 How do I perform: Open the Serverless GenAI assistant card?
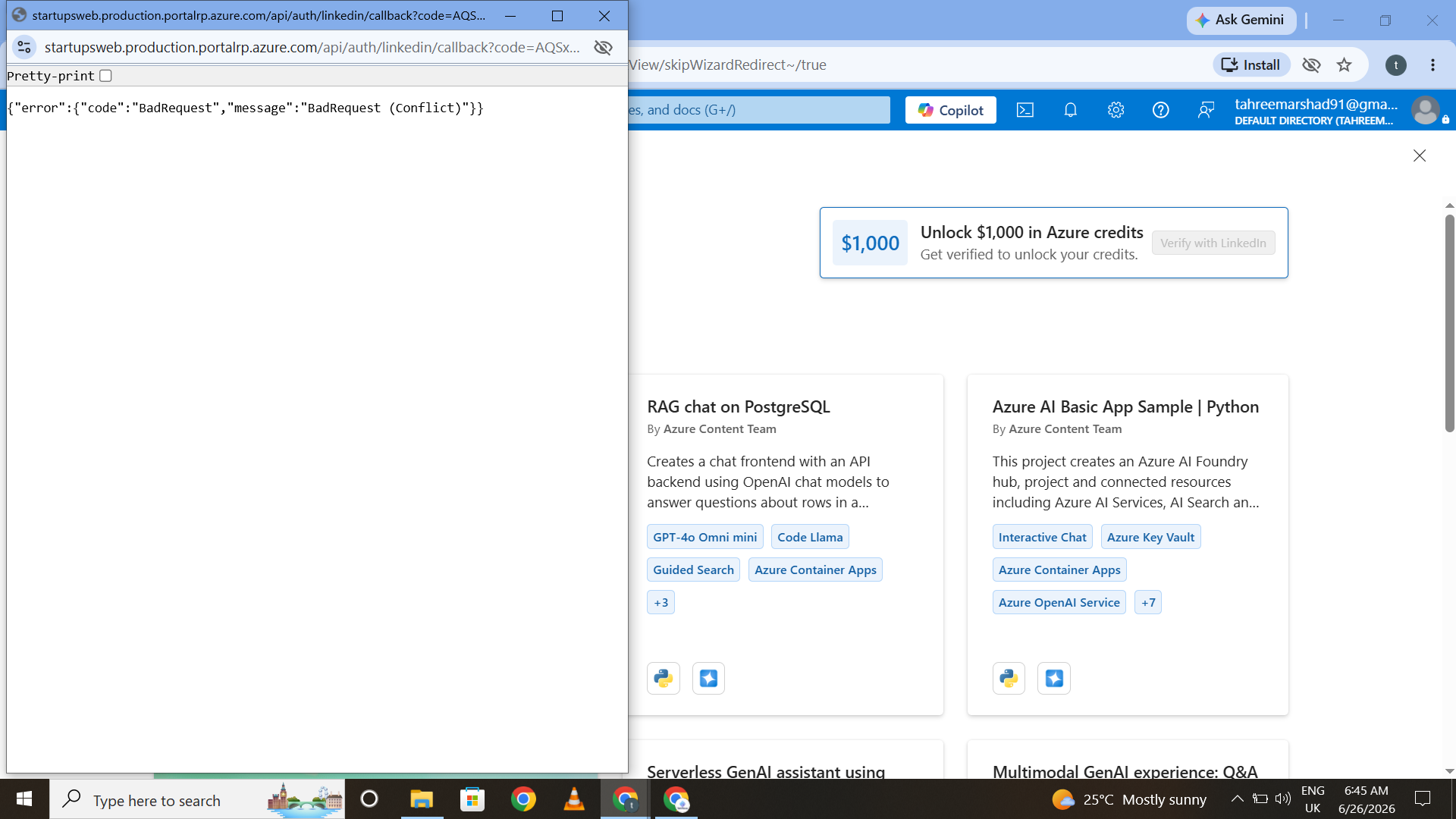766,771
